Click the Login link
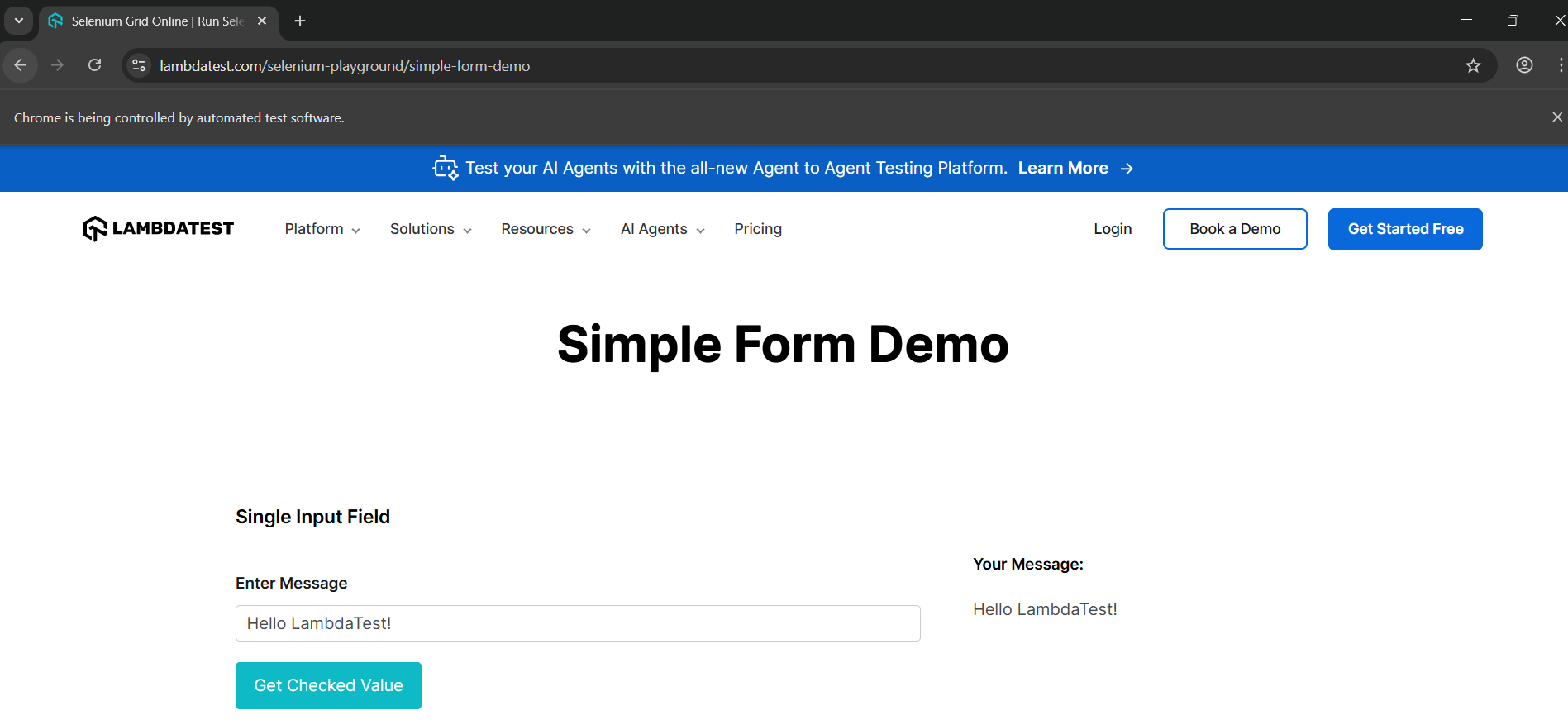This screenshot has width=1568, height=725. [1113, 229]
